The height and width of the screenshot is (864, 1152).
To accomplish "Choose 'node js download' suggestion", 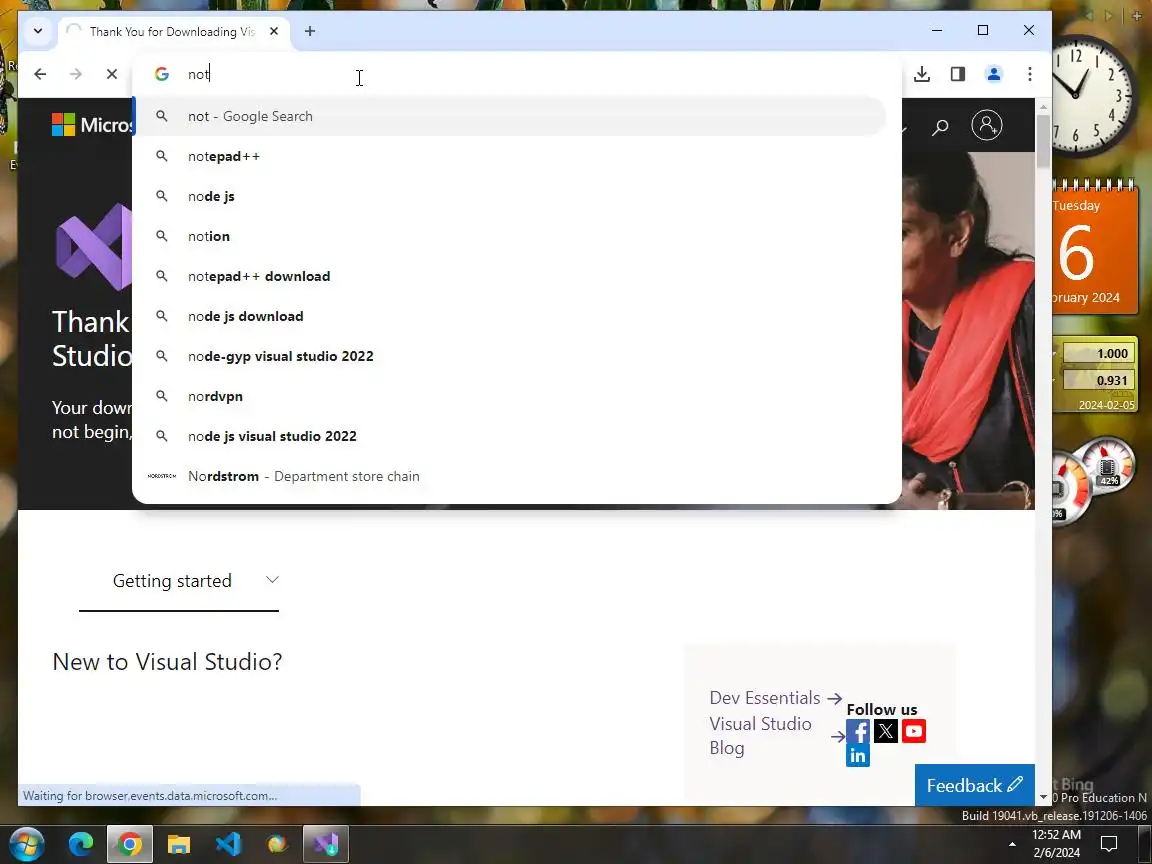I will coord(510,316).
